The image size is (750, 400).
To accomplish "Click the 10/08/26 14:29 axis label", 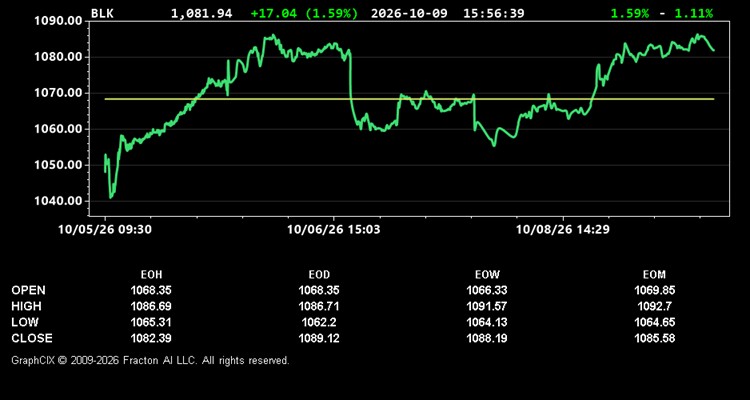I will tap(562, 230).
